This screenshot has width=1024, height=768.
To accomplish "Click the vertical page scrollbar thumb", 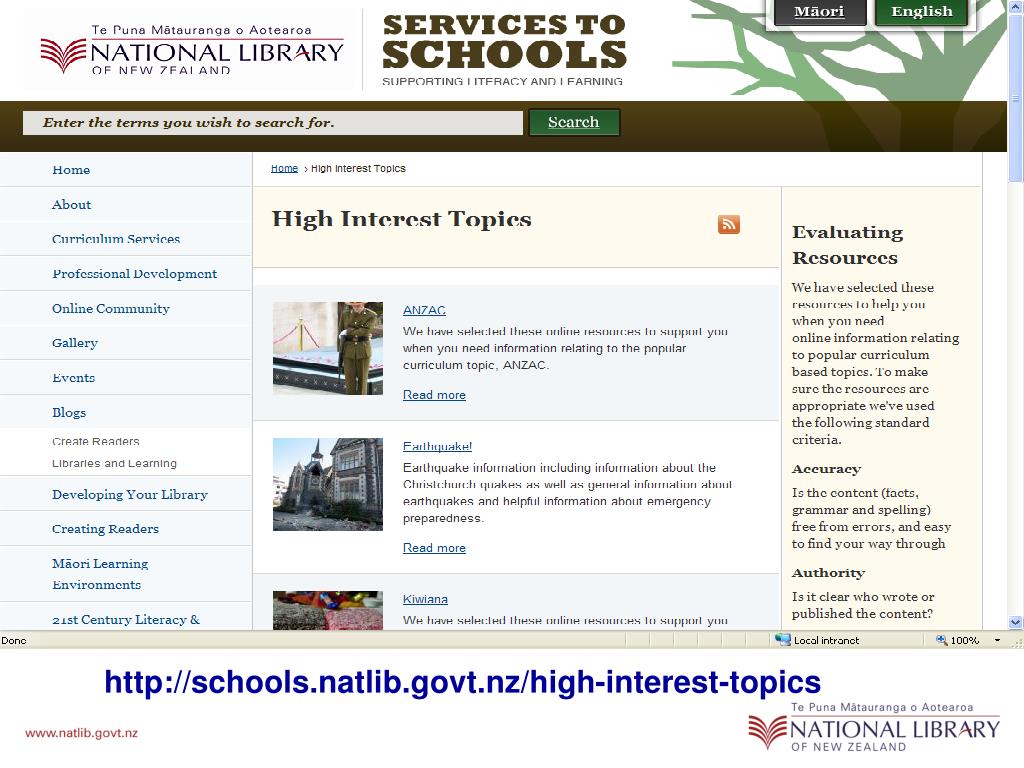I will pos(1015,98).
